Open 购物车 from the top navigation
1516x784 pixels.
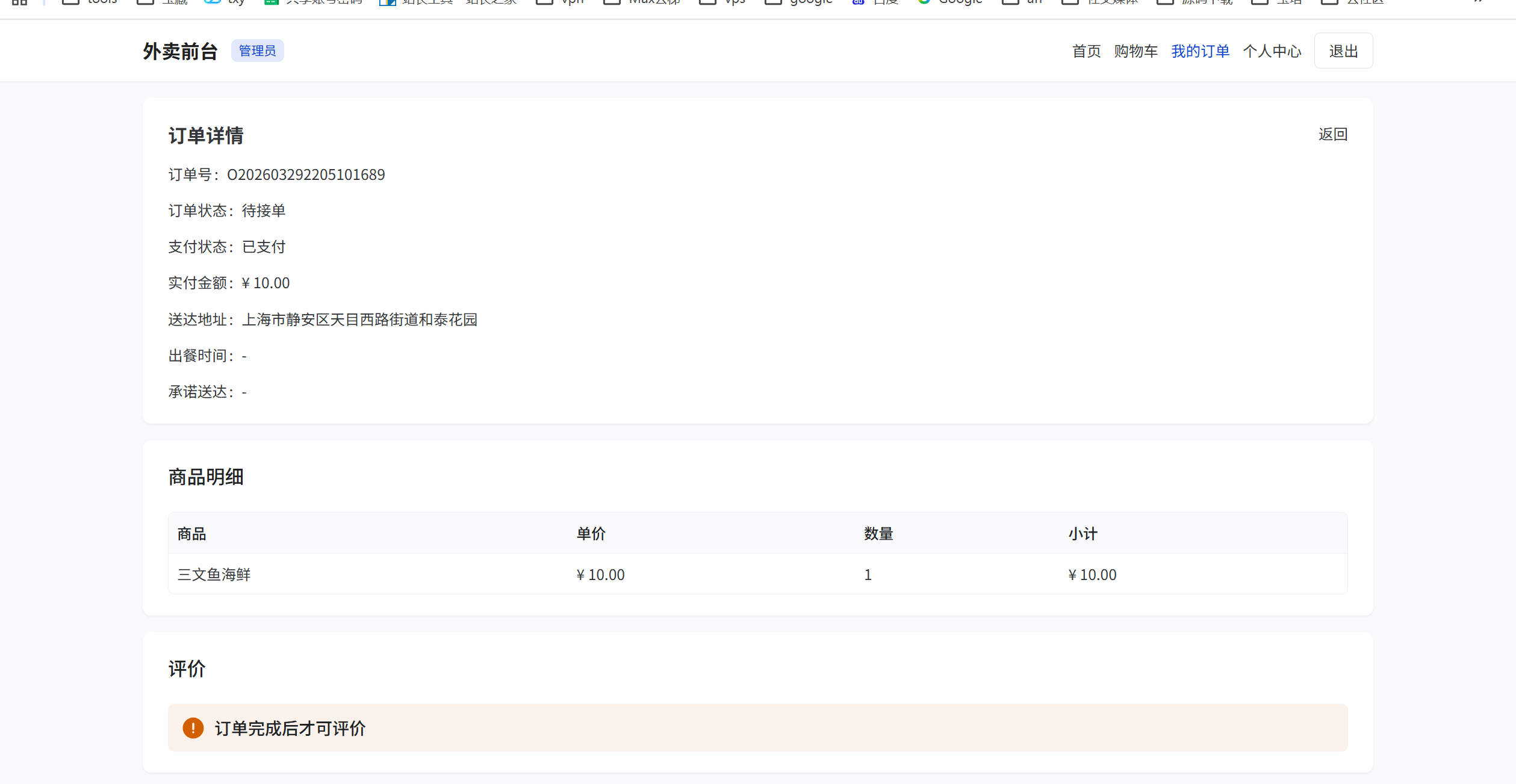(x=1135, y=51)
